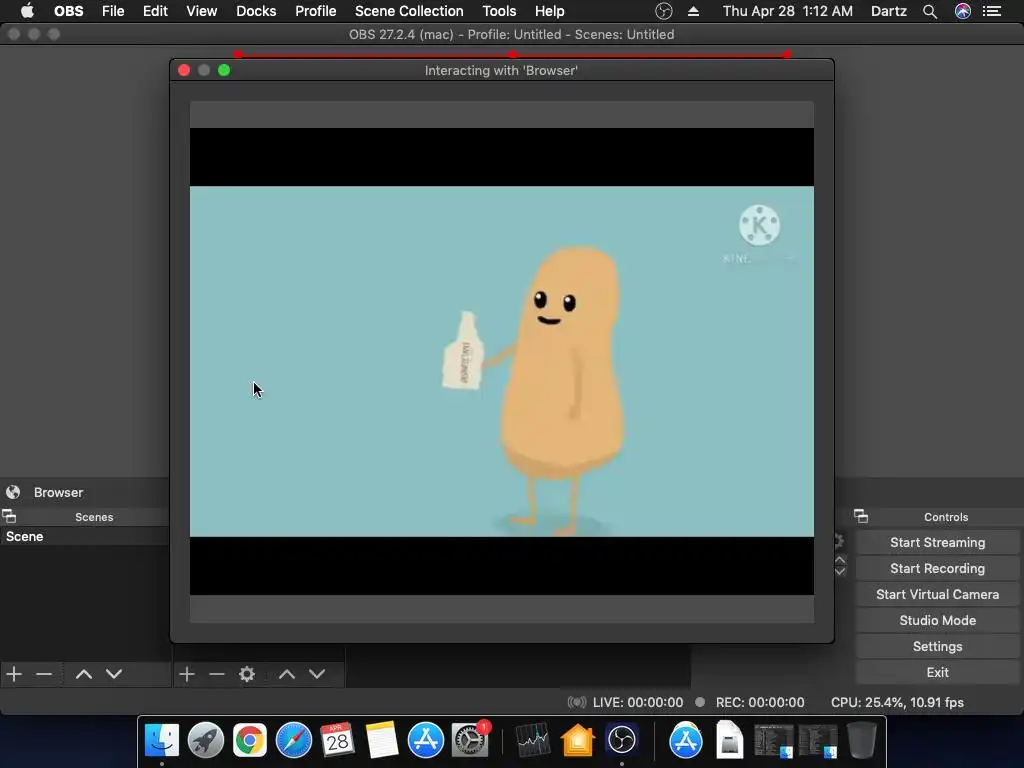Open the Stocks app in the Dock

pos(533,741)
